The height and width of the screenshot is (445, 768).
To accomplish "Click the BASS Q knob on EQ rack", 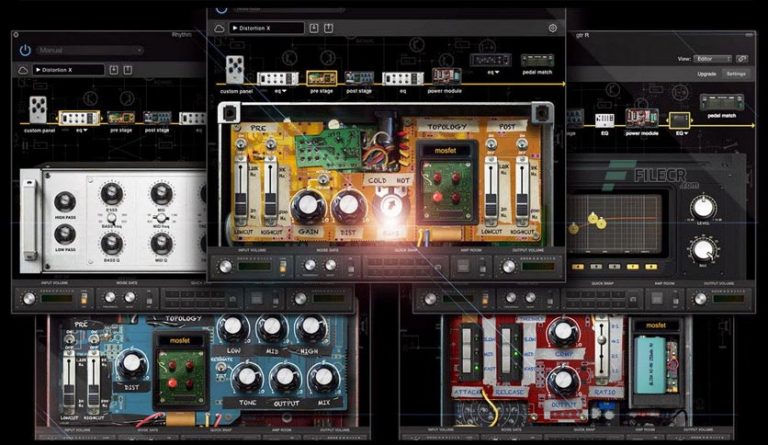I will (x=112, y=243).
